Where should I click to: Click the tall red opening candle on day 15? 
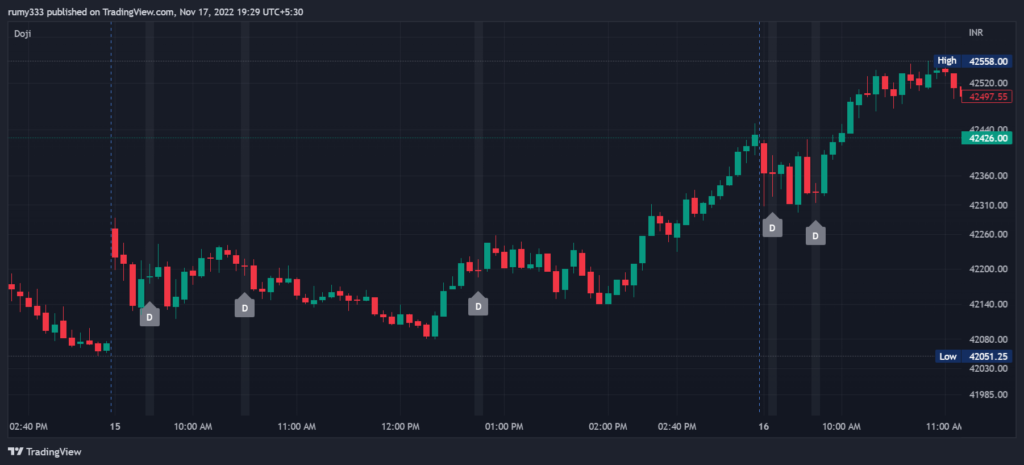115,244
